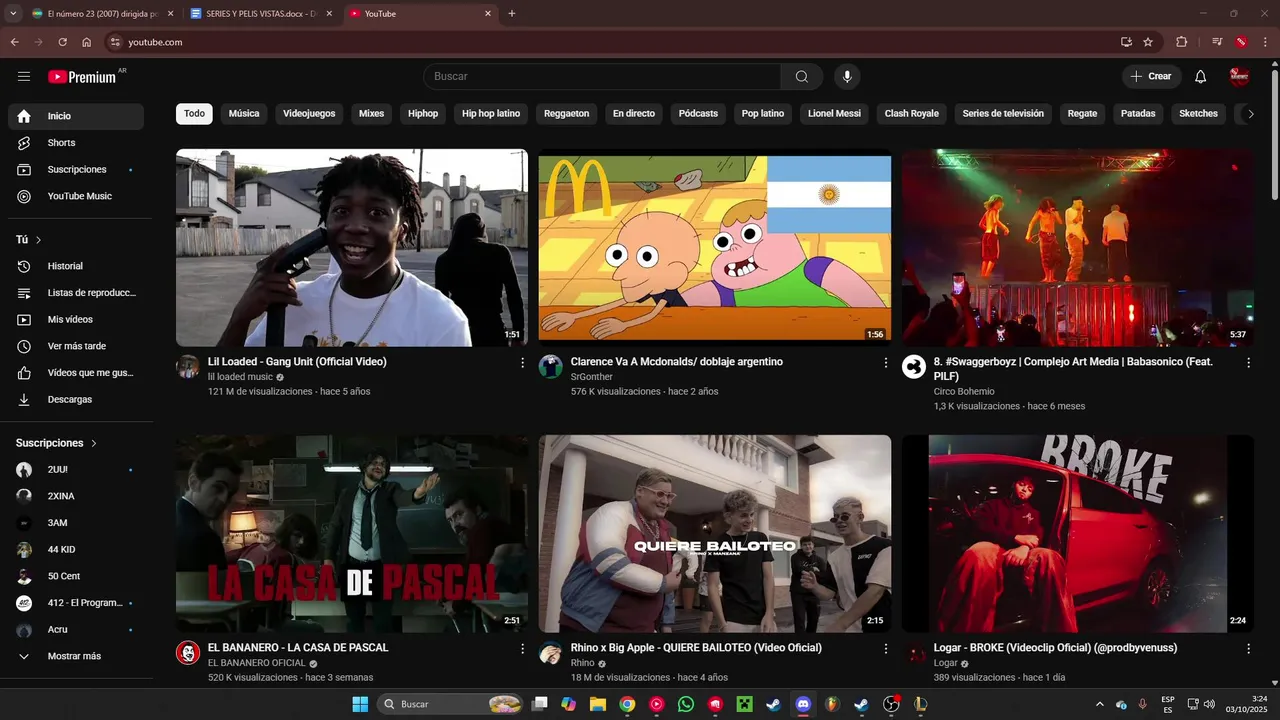Expand the Suscripciones section header
1280x720 pixels.
point(57,443)
